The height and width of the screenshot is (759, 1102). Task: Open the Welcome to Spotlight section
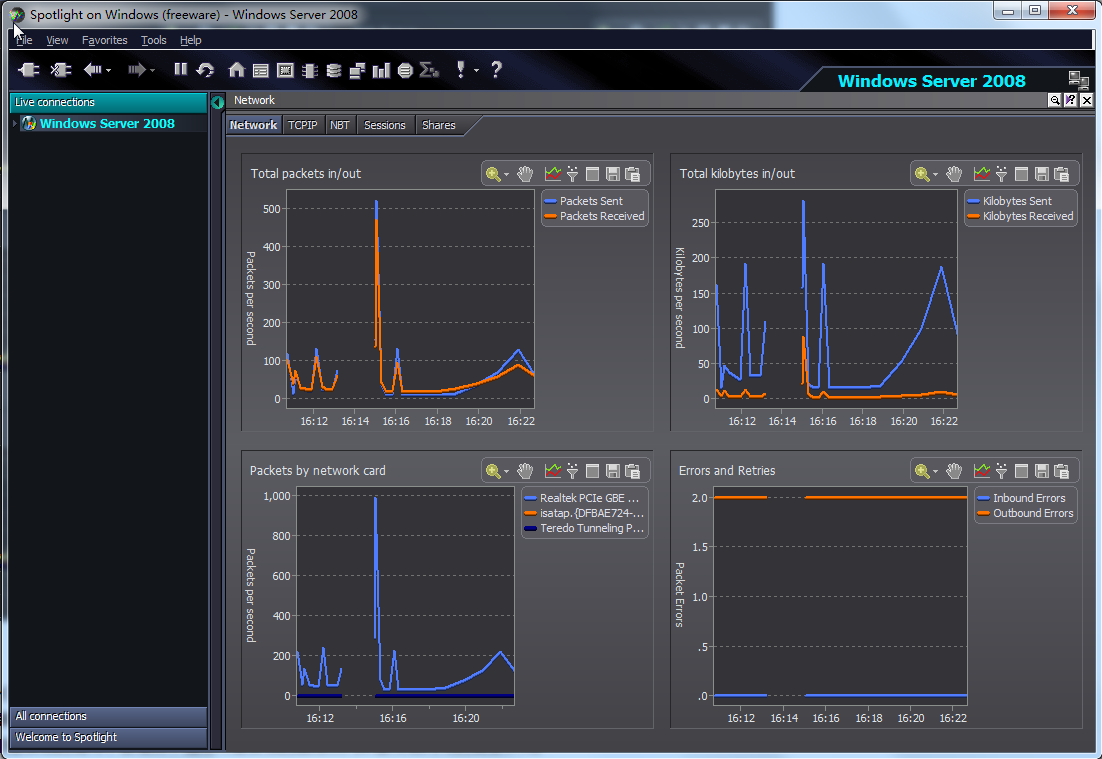coord(108,737)
